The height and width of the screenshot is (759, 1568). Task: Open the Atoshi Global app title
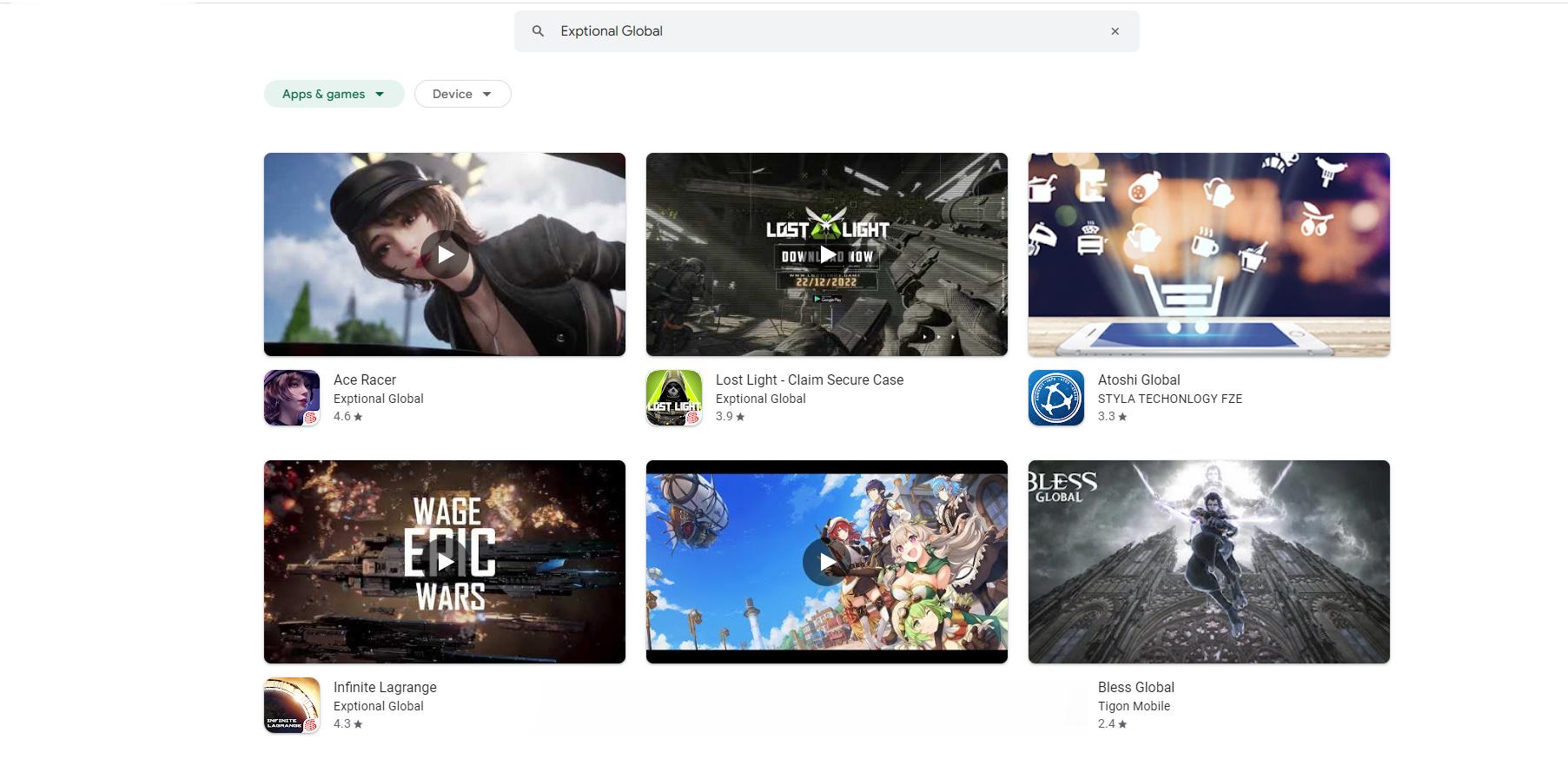[x=1139, y=379]
